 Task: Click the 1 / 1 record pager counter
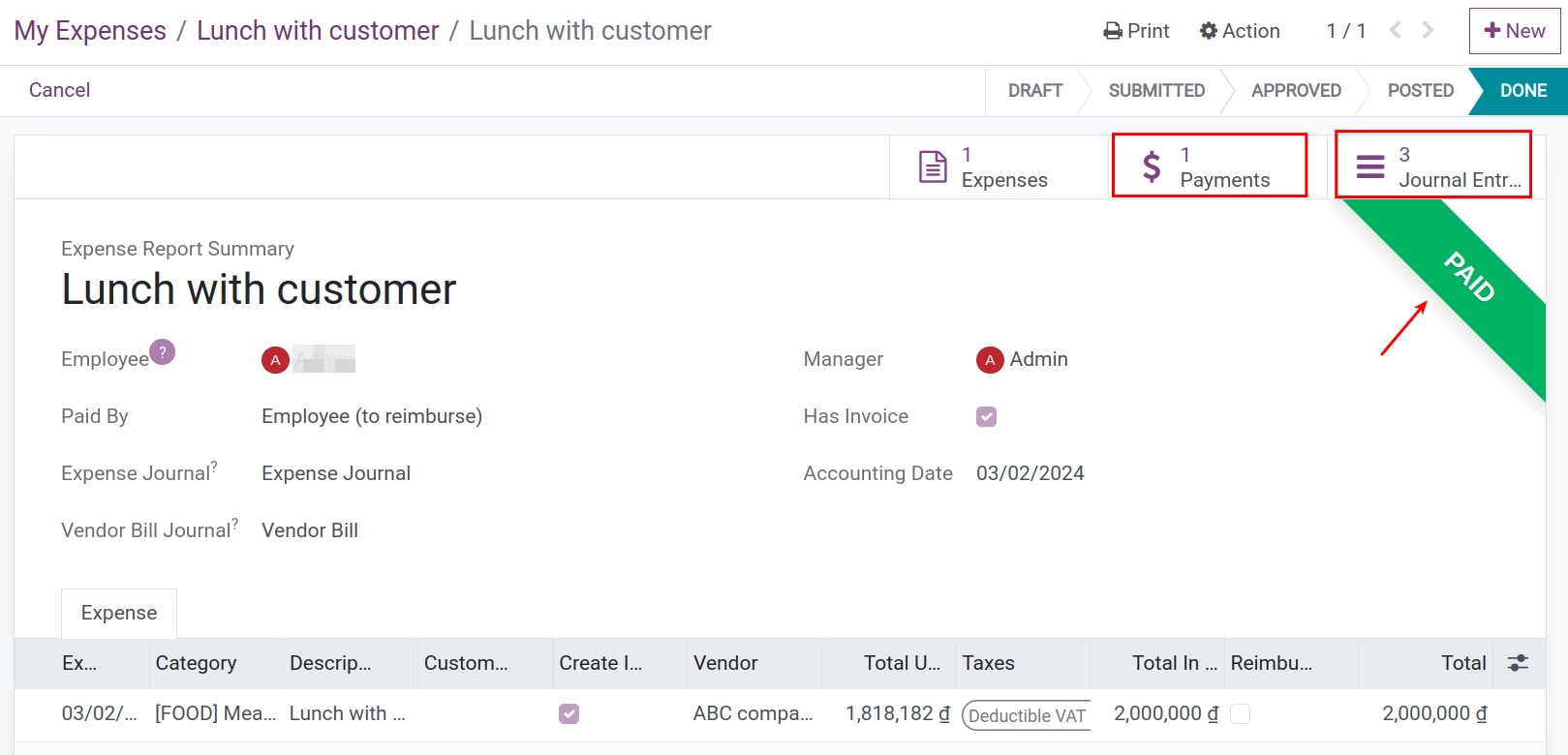tap(1346, 31)
